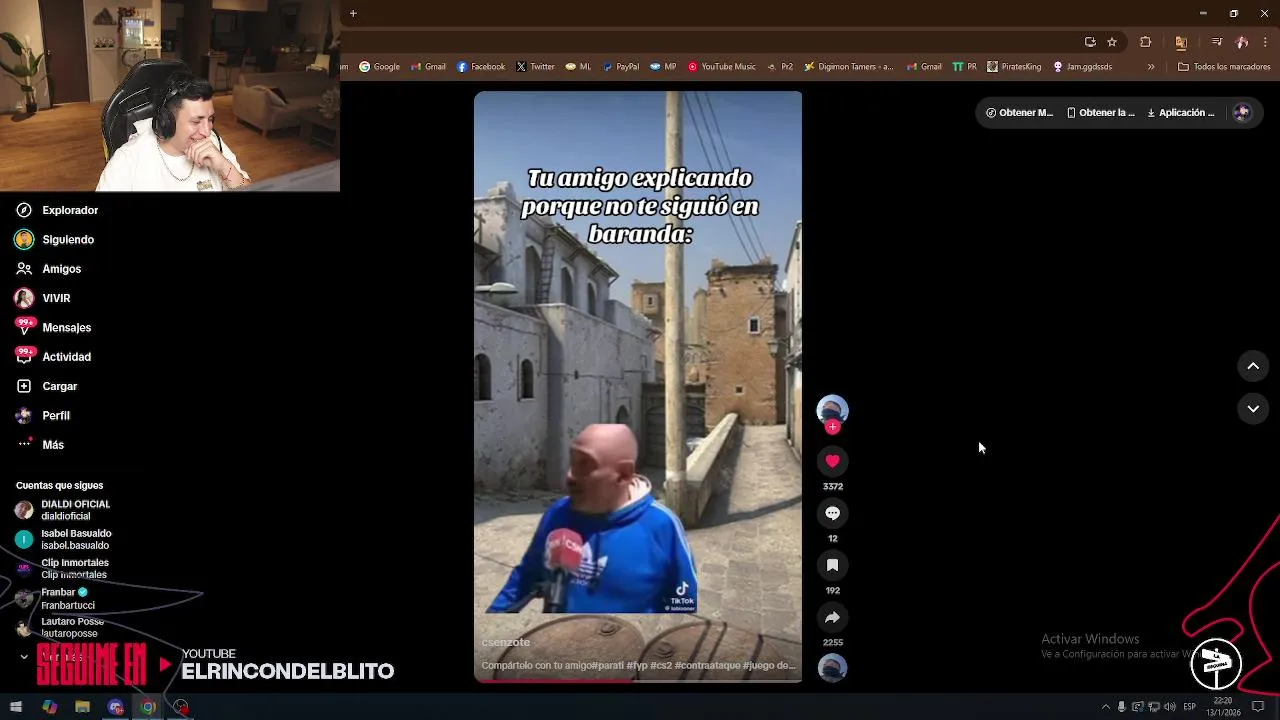Open the VIVIR live section
This screenshot has width=1280, height=720.
(42, 298)
